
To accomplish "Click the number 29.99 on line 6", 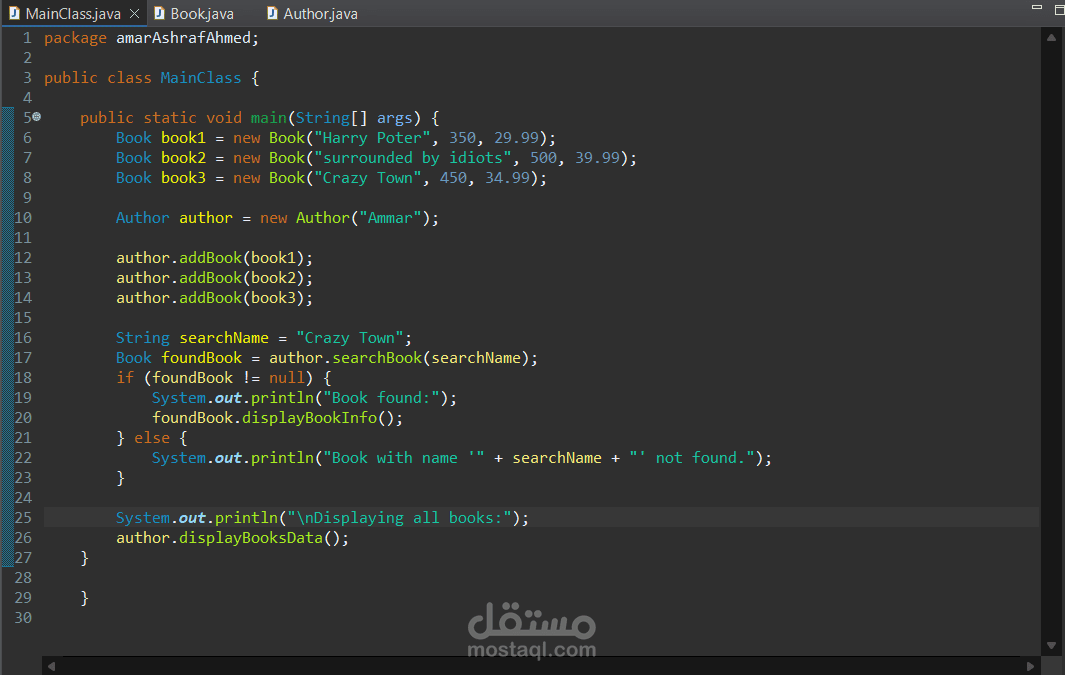I will point(516,138).
